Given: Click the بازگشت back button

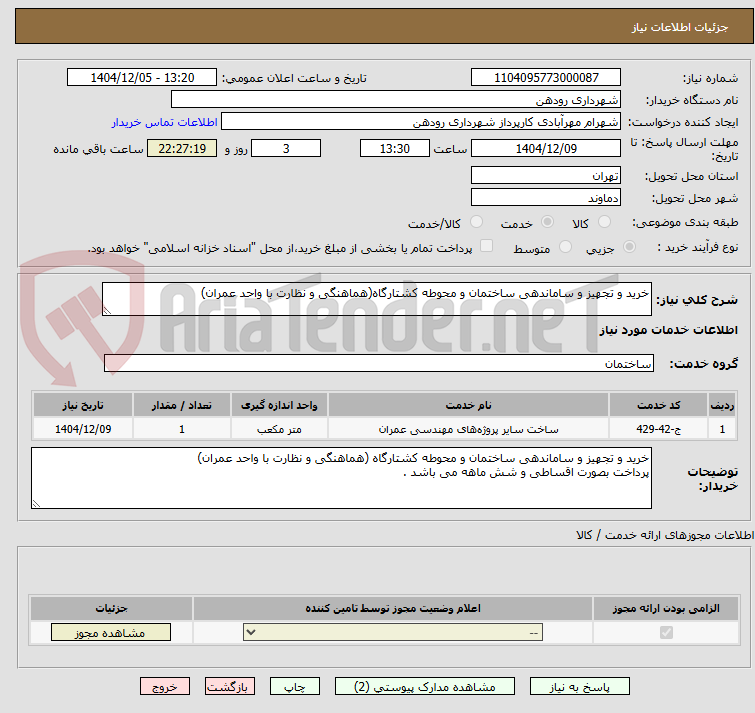Looking at the screenshot, I should click(x=230, y=687).
